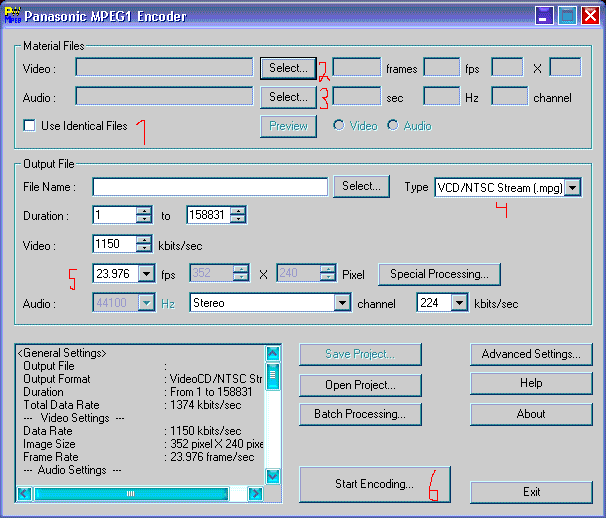The image size is (606, 518).
Task: Click the Help button
Action: pyautogui.click(x=531, y=383)
